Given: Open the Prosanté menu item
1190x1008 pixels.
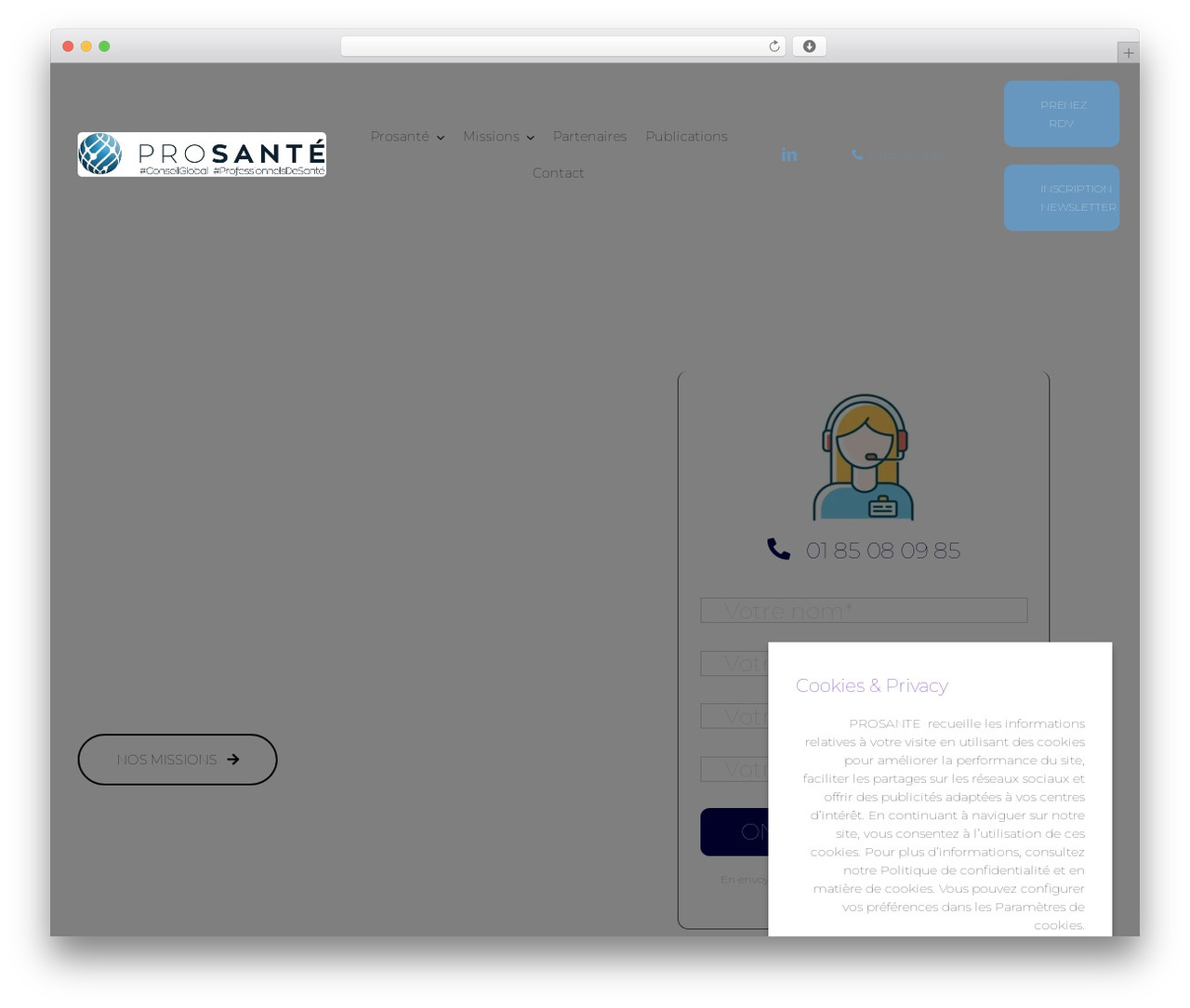Looking at the screenshot, I should (400, 136).
